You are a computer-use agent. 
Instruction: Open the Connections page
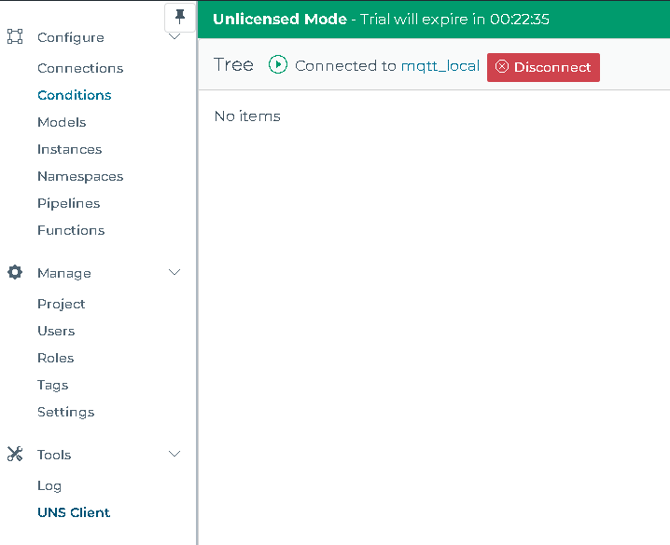(80, 68)
